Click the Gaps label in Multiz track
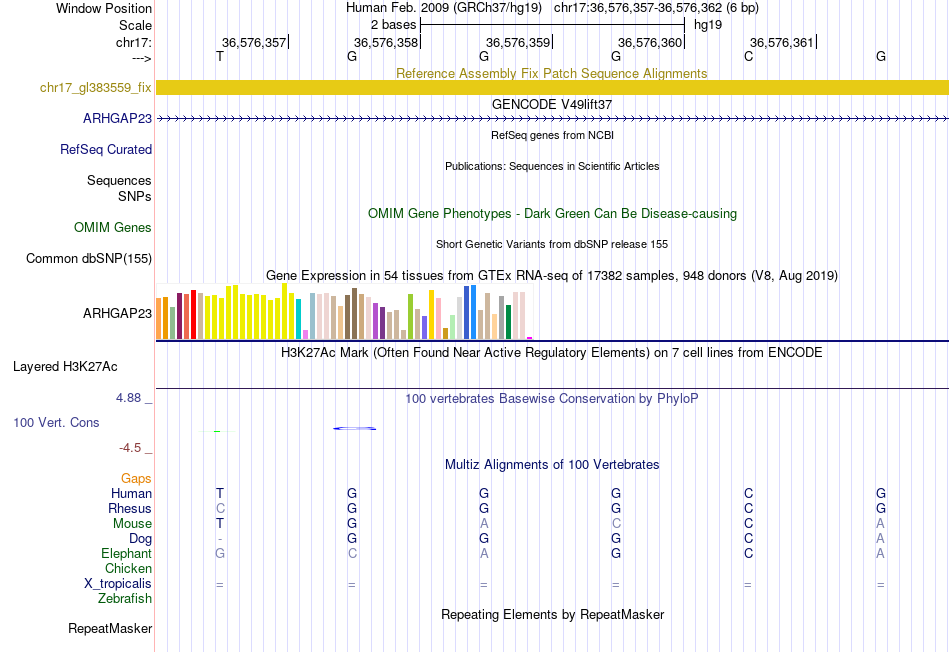Image resolution: width=950 pixels, height=652 pixels. coord(136,479)
